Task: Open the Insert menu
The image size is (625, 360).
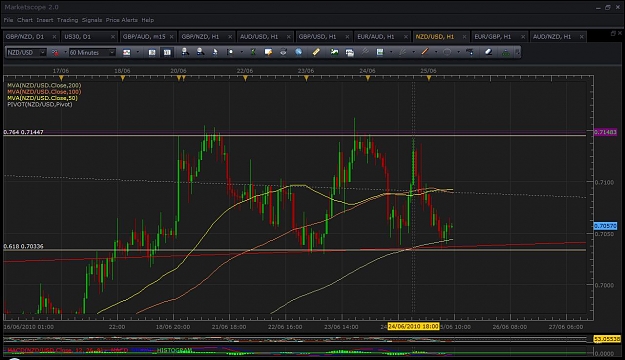Action: [x=45, y=20]
